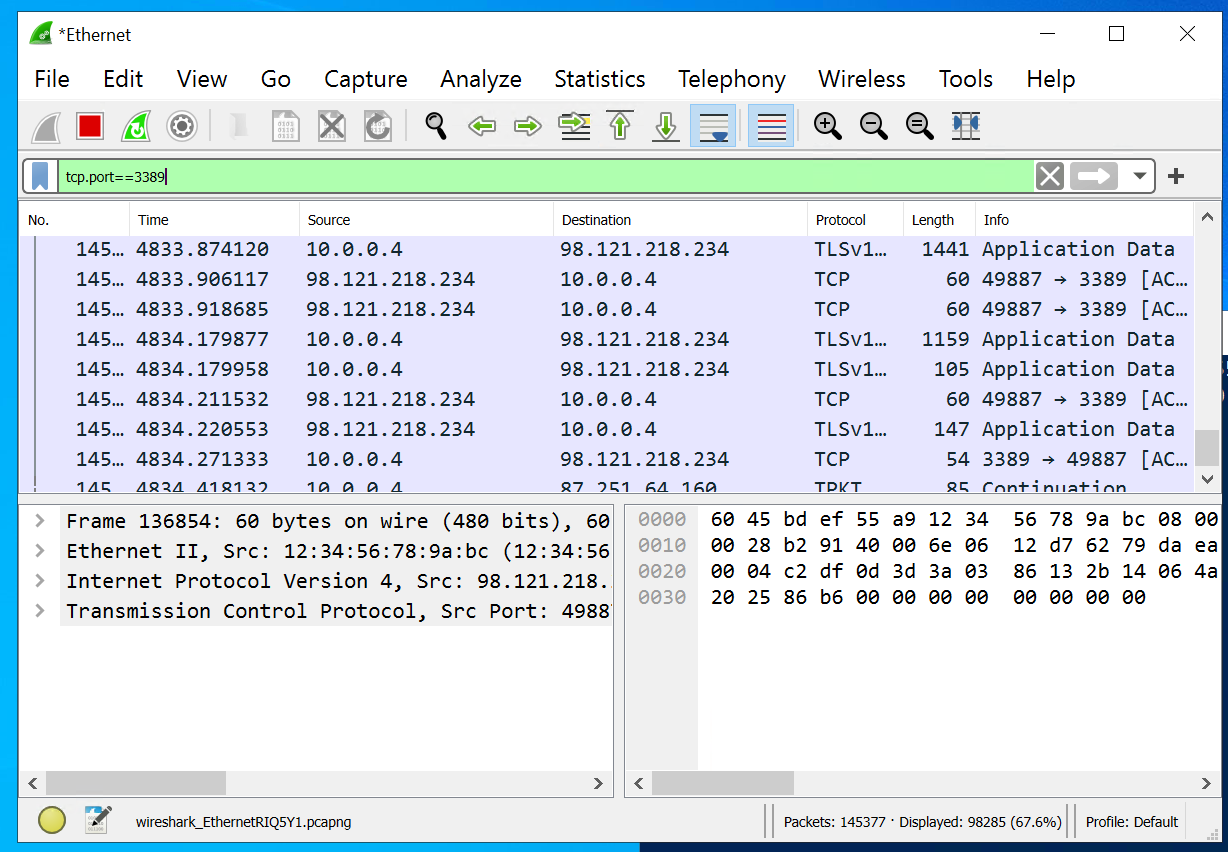The height and width of the screenshot is (852, 1228).
Task: Go to the last packet
Action: coord(665,126)
